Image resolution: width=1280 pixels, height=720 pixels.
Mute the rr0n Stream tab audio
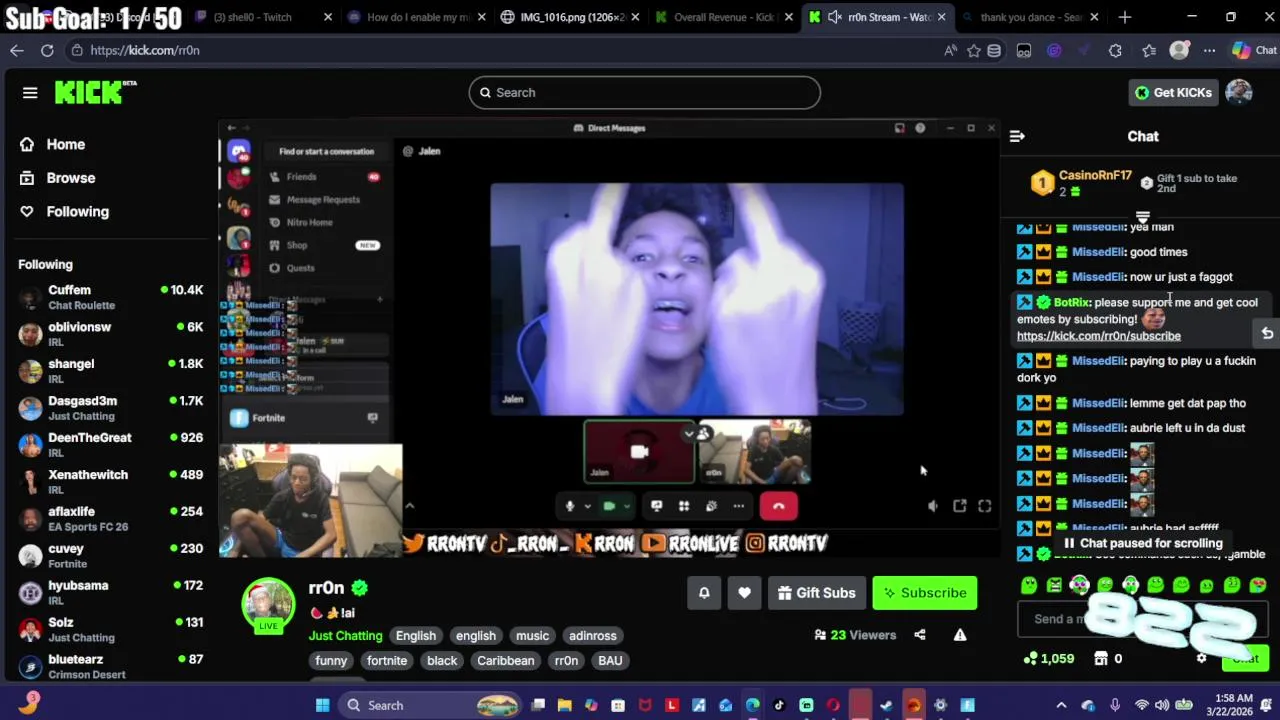[835, 17]
